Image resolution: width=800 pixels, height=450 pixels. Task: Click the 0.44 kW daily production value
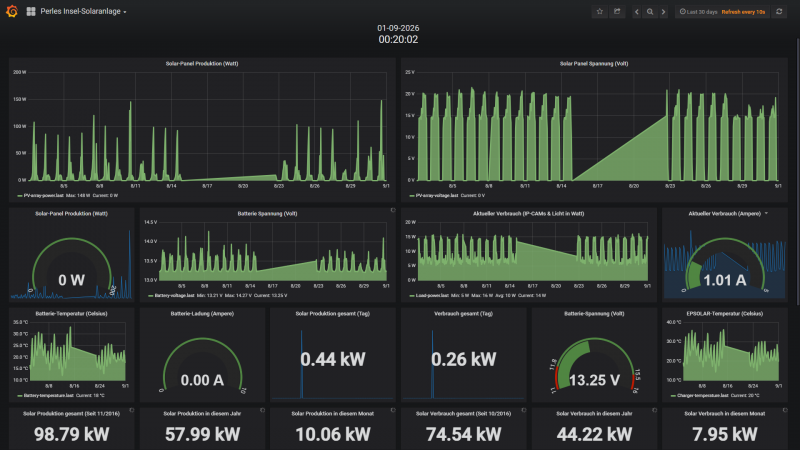pos(333,359)
